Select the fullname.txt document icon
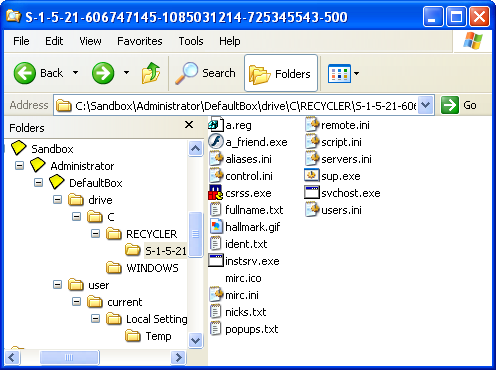This screenshot has height=370, width=496. (x=215, y=210)
